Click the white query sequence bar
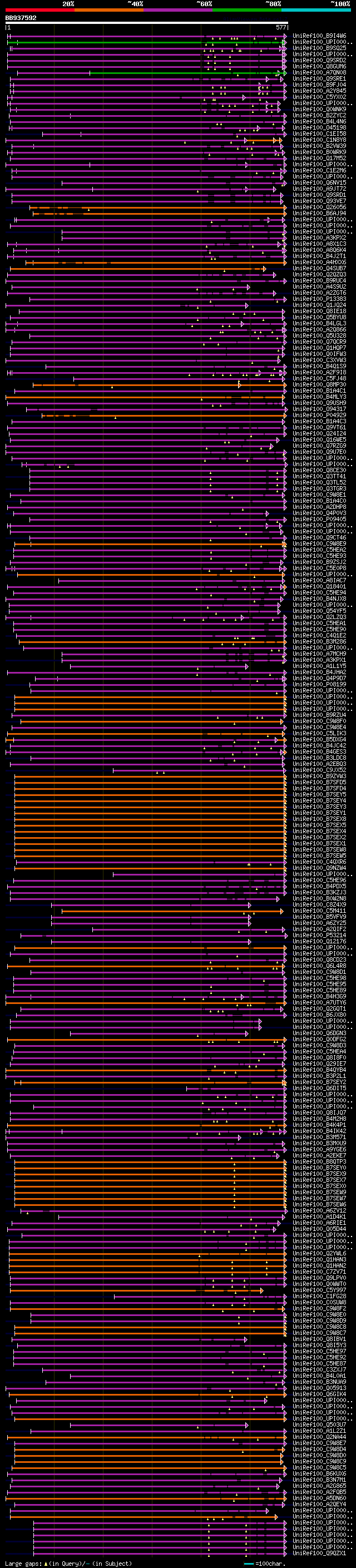The width and height of the screenshot is (356, 1568). 147,22
